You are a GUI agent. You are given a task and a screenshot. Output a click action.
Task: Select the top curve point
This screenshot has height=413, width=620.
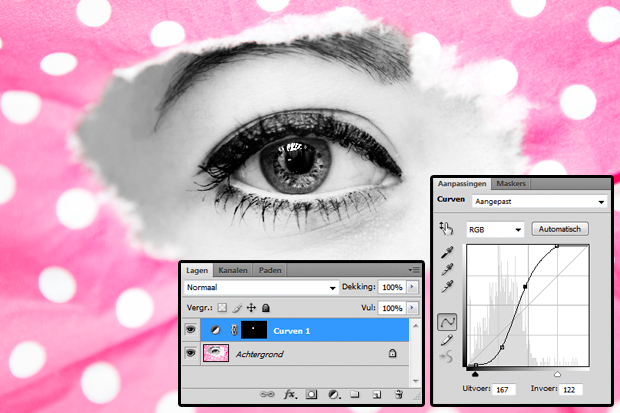(x=557, y=246)
